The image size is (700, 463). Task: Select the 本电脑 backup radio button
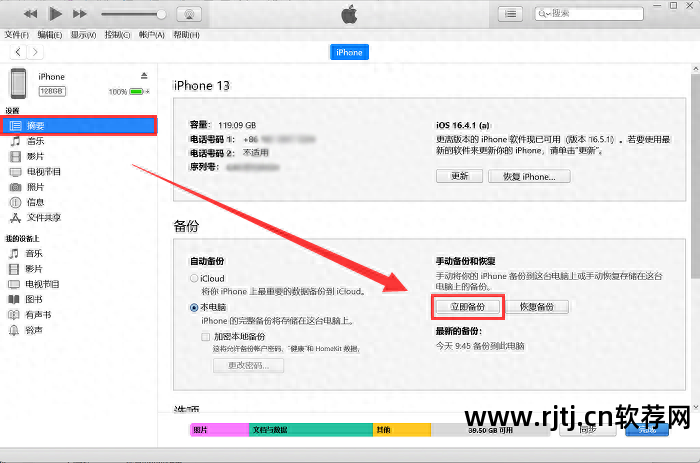click(194, 308)
